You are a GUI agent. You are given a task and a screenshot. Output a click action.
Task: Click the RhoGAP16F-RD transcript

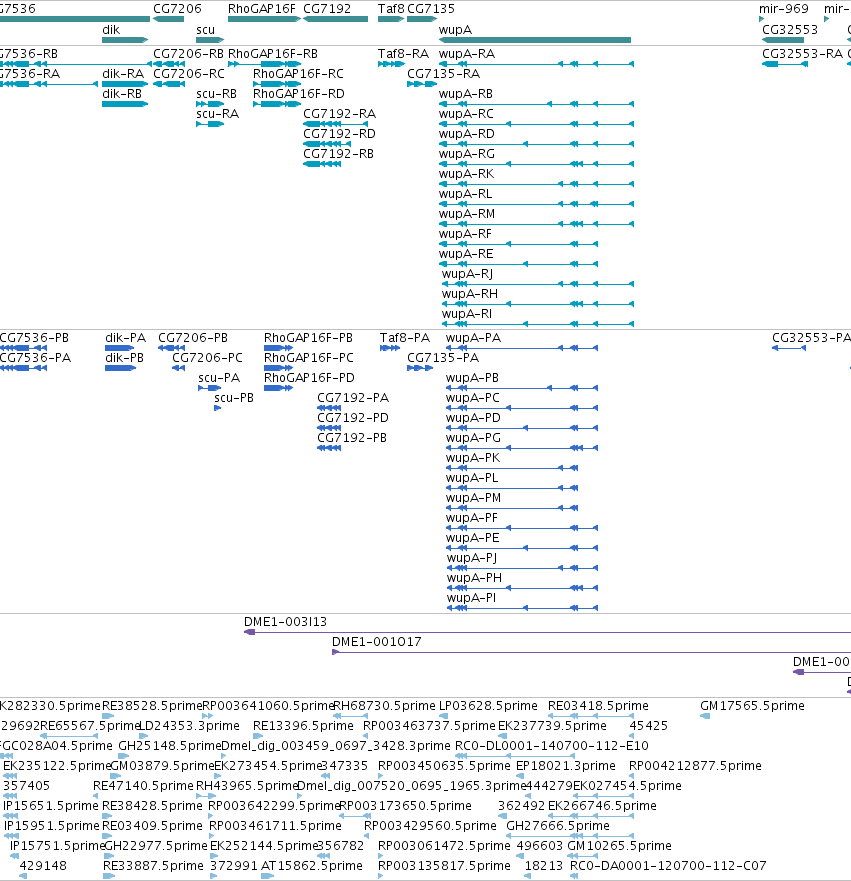click(x=277, y=104)
